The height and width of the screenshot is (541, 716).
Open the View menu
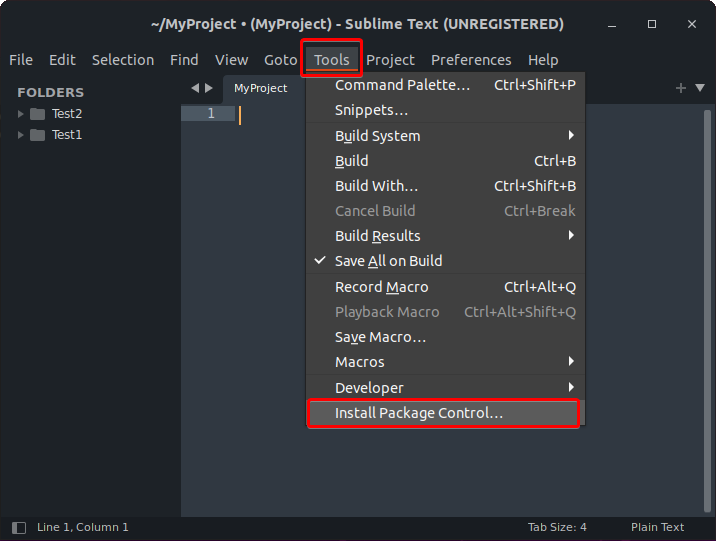(x=232, y=60)
